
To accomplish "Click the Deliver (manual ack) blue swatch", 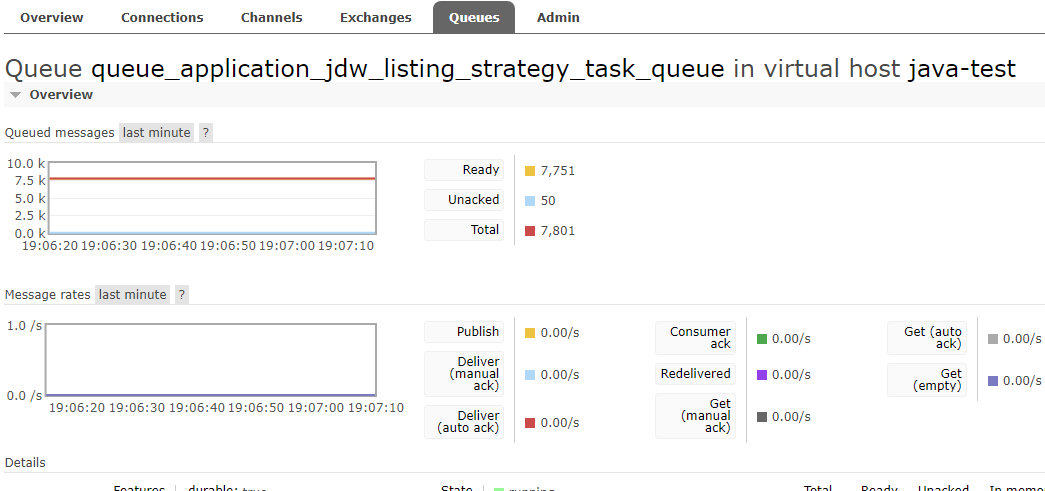I will pos(530,375).
